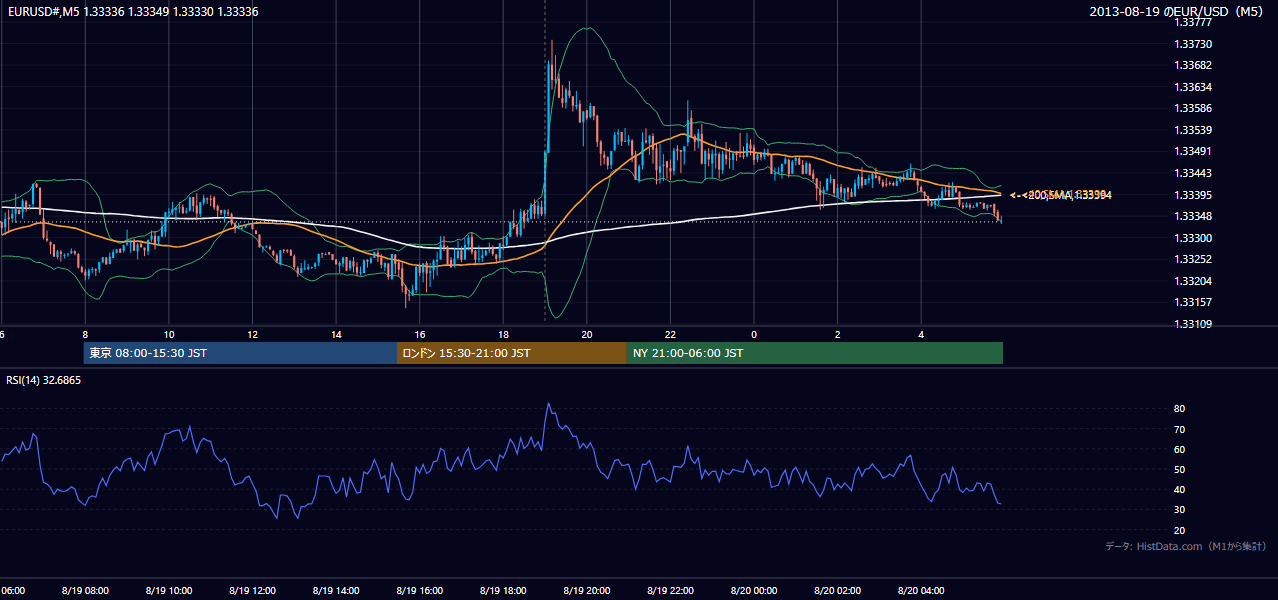Image resolution: width=1278 pixels, height=600 pixels.
Task: Click the RSI scale value 20
Action: pyautogui.click(x=1179, y=530)
